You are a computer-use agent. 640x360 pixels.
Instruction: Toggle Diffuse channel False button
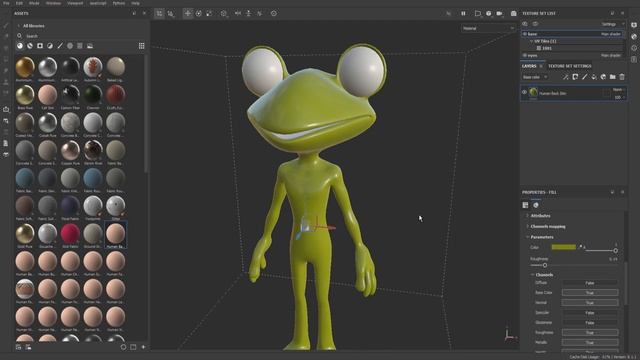point(590,283)
